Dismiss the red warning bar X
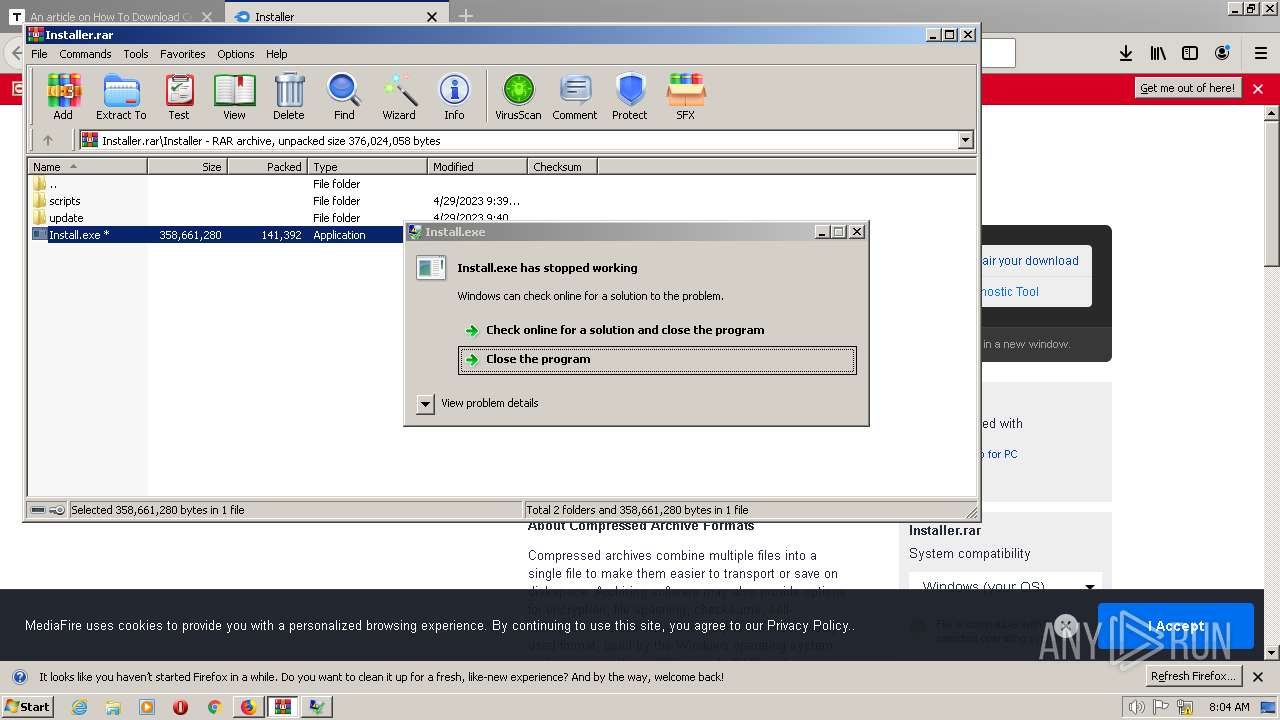1280x720 pixels. 1258,89
